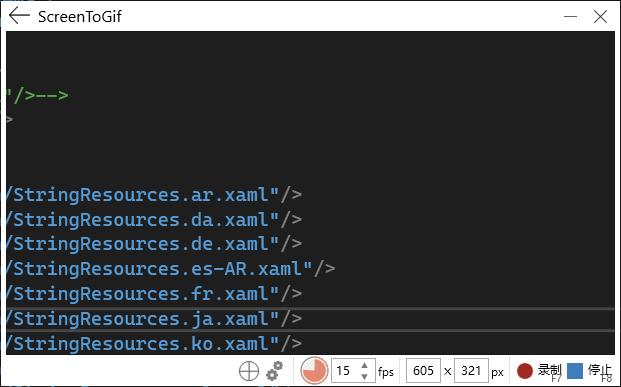Screen dimensions: 621x387
Task: Click the width field showing 605
Action: (423, 371)
